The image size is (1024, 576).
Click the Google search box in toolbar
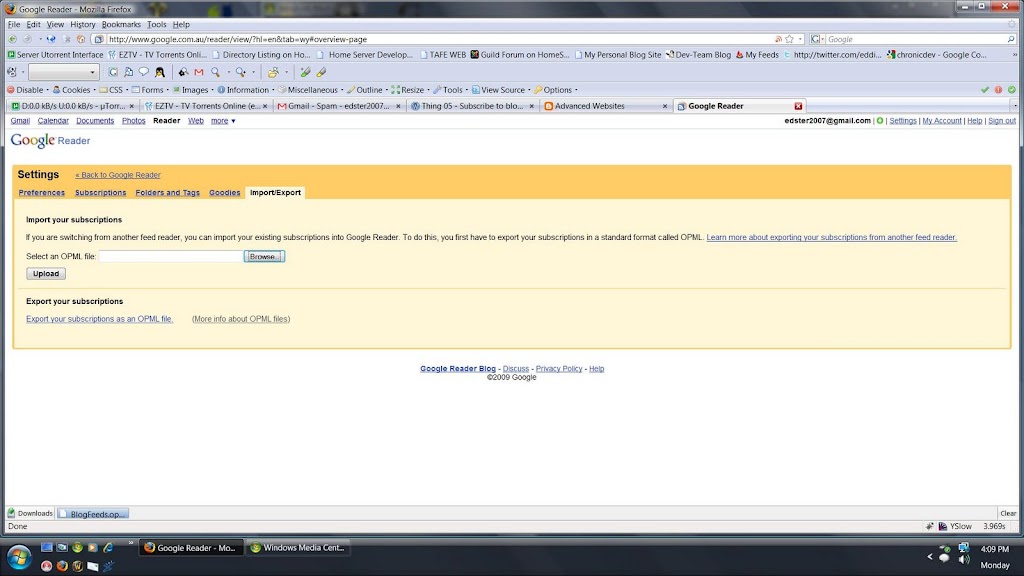916,39
